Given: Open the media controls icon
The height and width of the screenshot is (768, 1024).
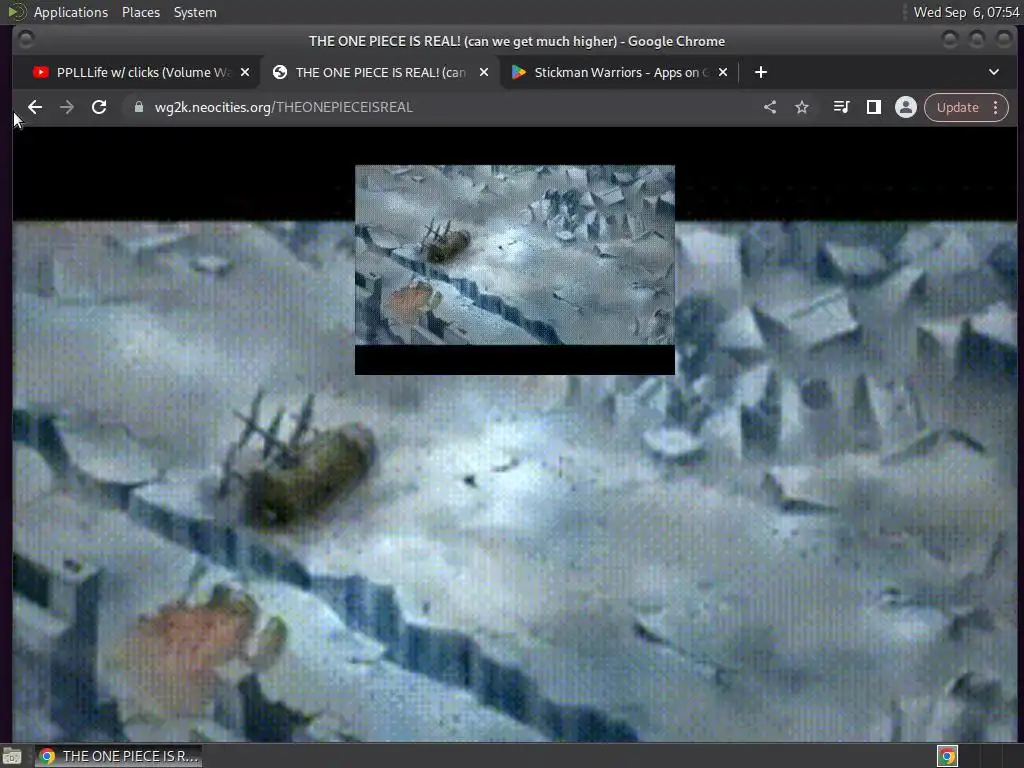Looking at the screenshot, I should (842, 107).
